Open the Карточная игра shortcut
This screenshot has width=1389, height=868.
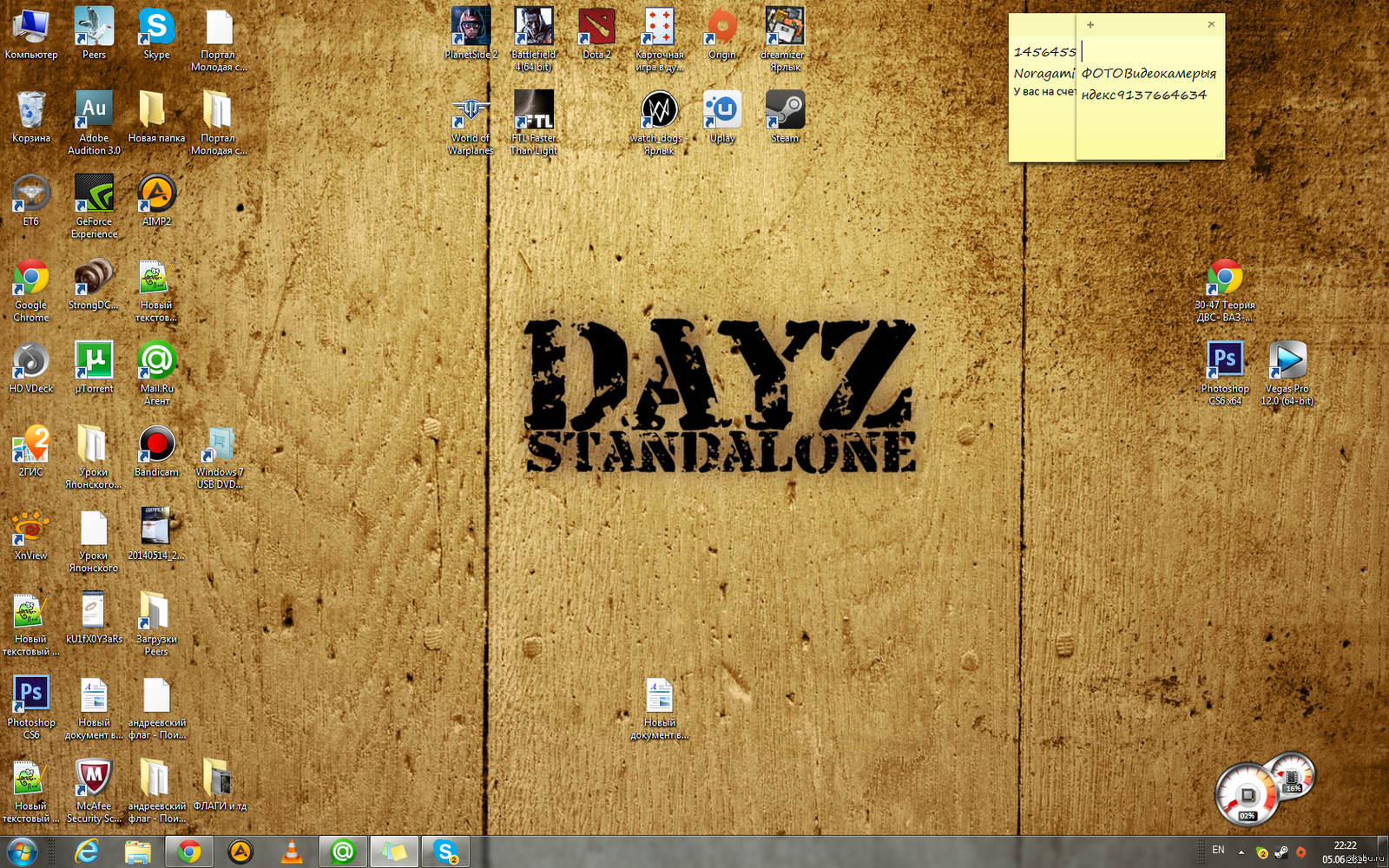pyautogui.click(x=659, y=40)
